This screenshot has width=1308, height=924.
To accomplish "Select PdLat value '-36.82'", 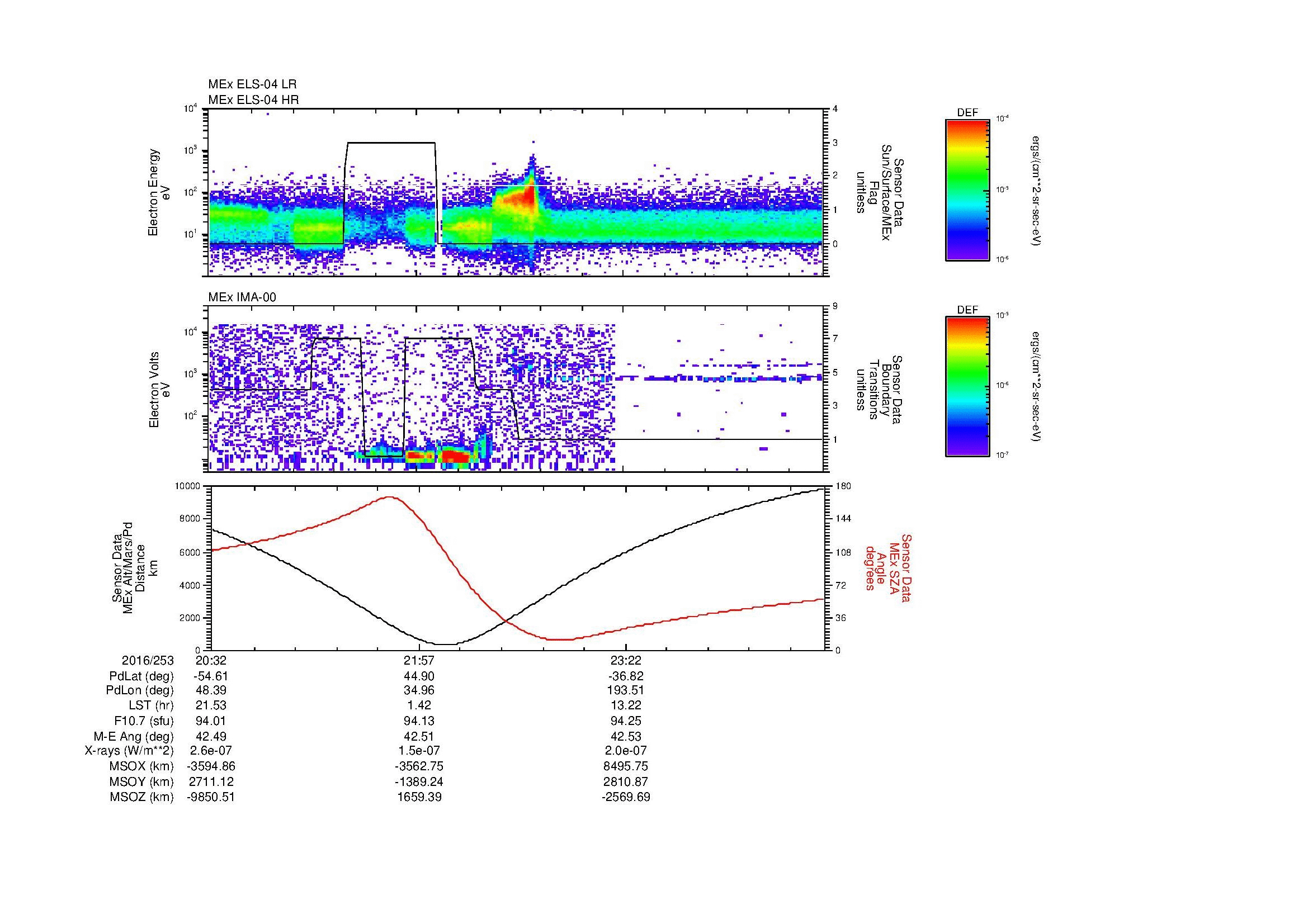I will [x=626, y=676].
